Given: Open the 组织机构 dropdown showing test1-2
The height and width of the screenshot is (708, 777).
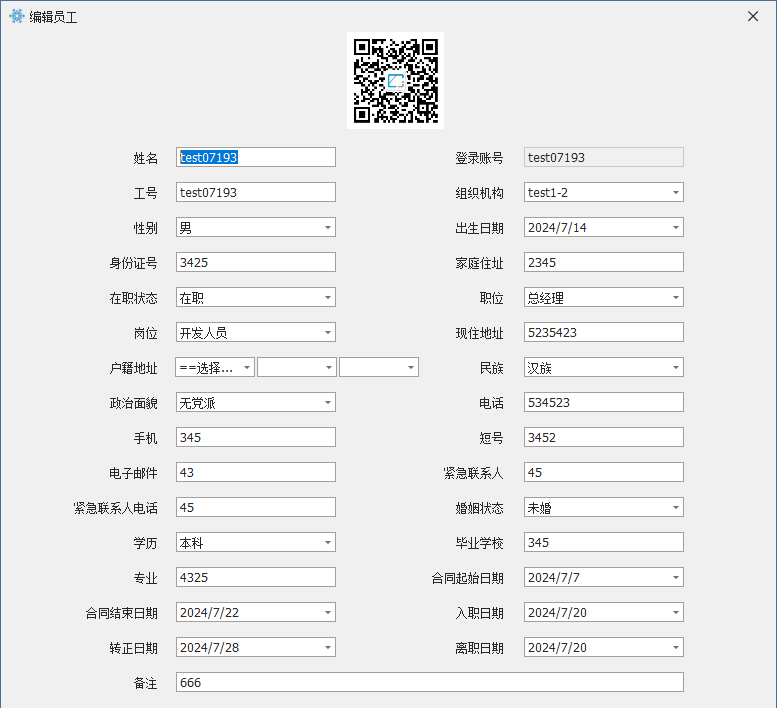Looking at the screenshot, I should pos(604,192).
